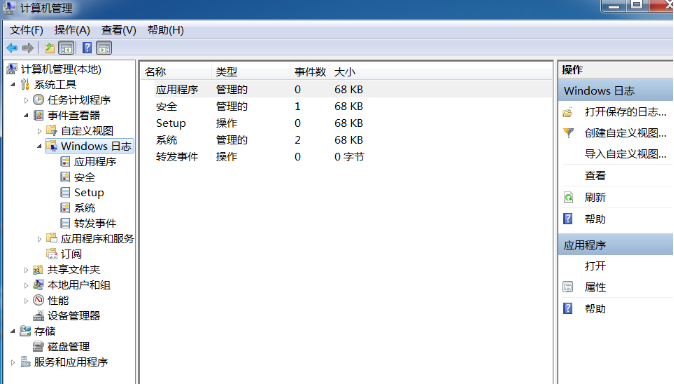This screenshot has height=384, width=674.
Task: Select the Setup row in list
Action: coord(346,123)
